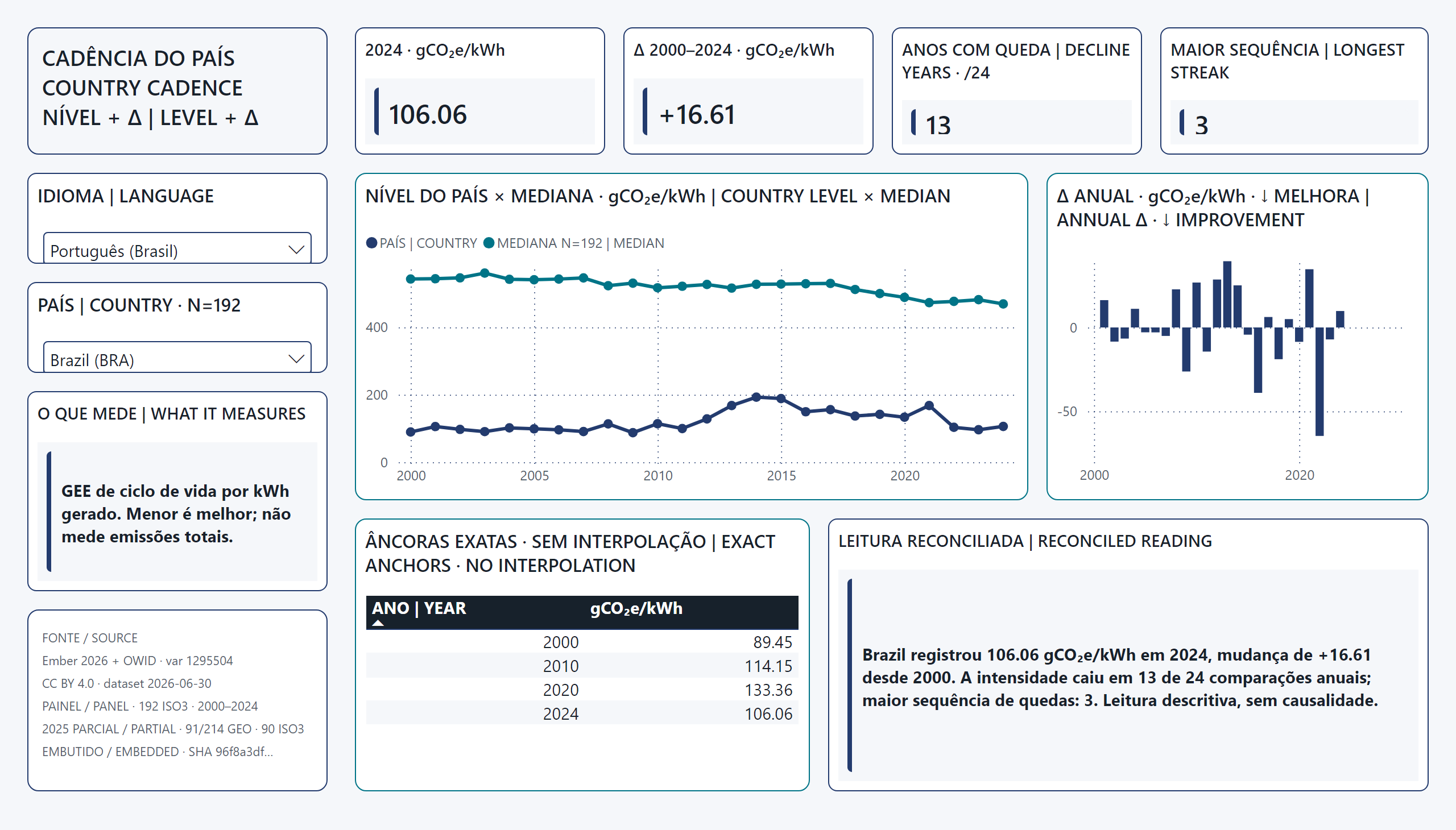Select the 2020 year cell in the anchors table
Screen dimensions: 1456x830
pyautogui.click(x=561, y=690)
